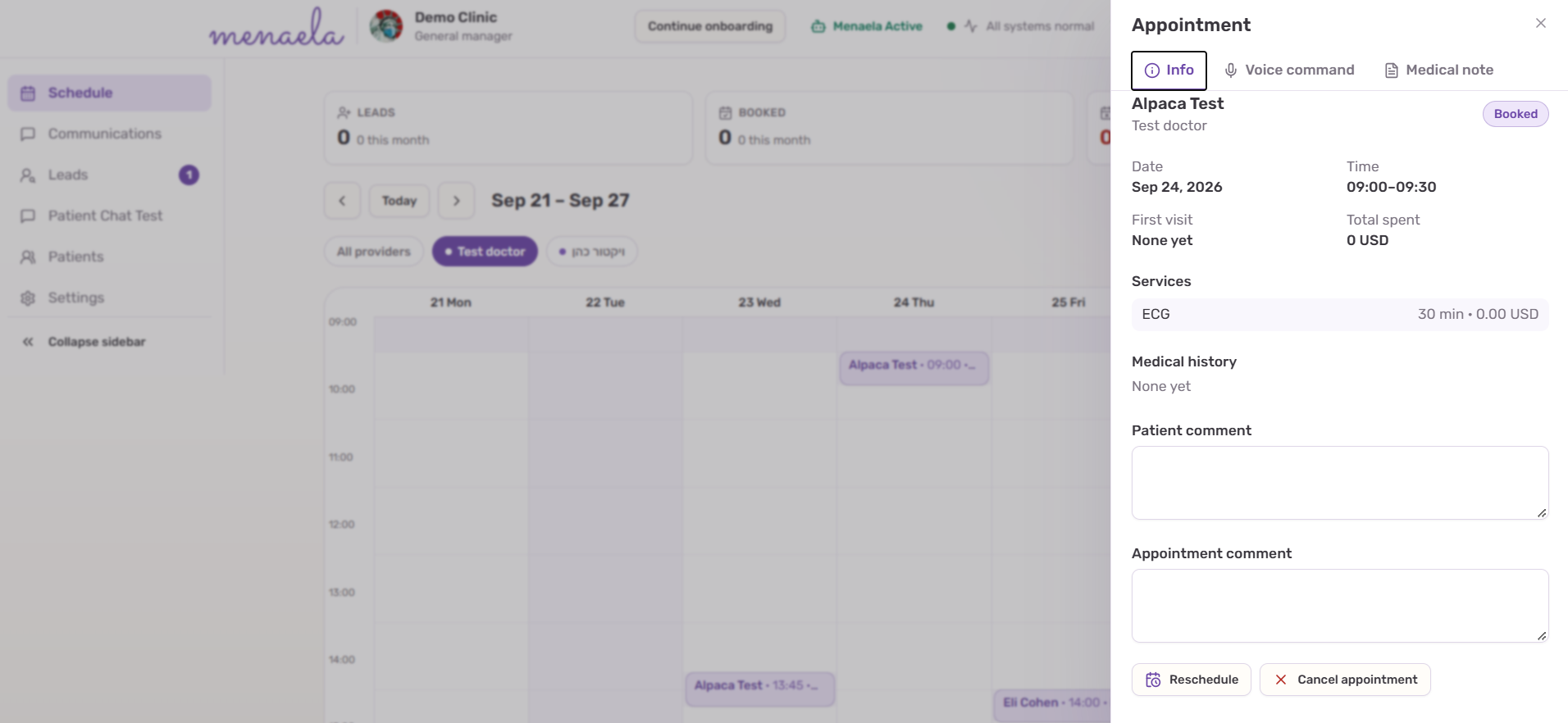Click All systems normal indicator
The image size is (1568, 723).
[1021, 26]
